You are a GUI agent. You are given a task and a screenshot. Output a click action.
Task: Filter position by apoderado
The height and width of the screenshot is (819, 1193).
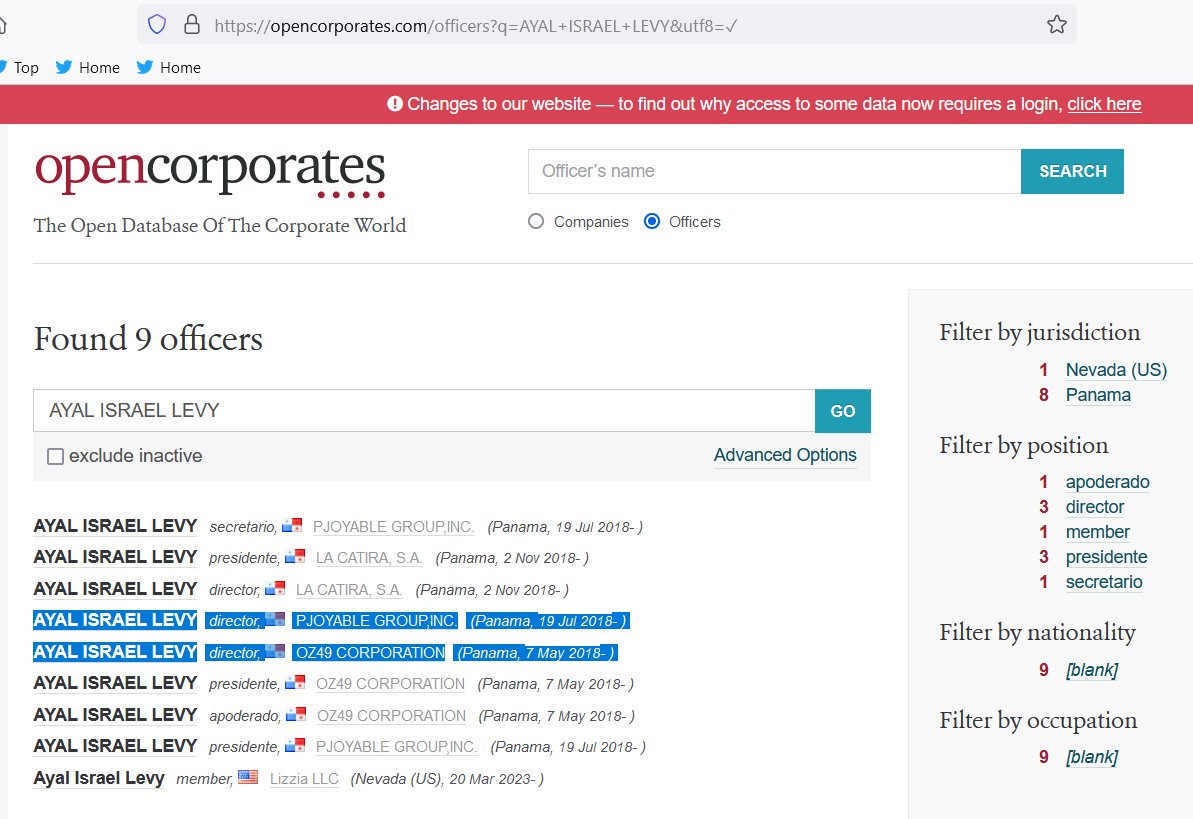pos(1107,482)
